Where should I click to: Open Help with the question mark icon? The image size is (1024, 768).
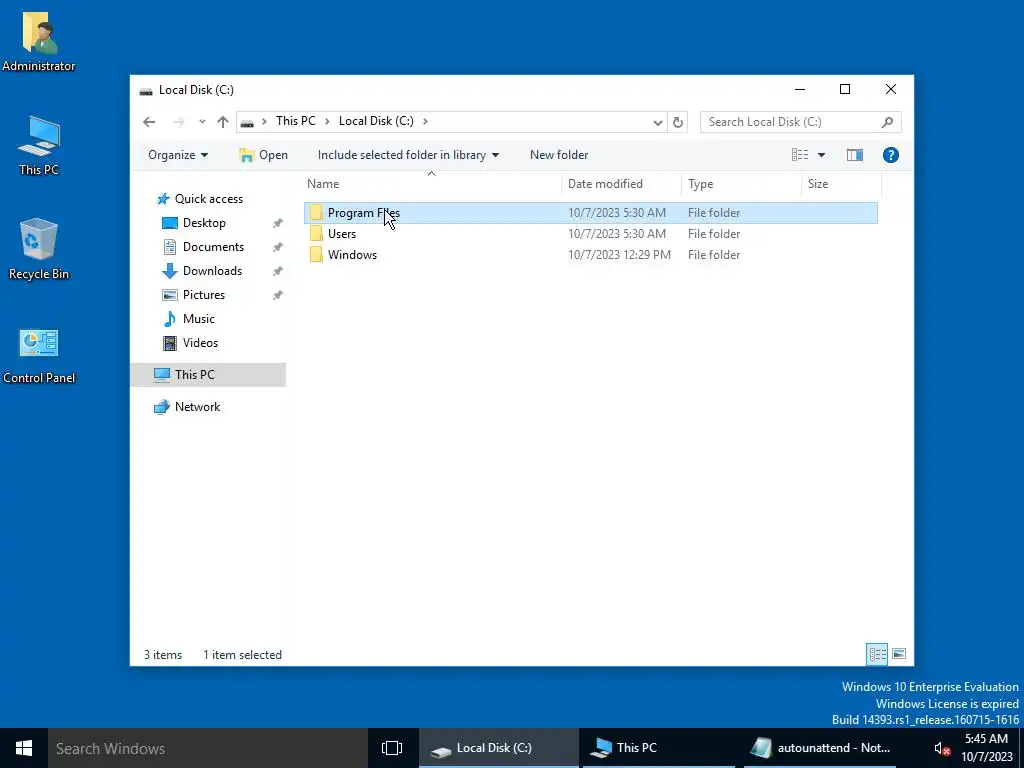[x=891, y=155]
